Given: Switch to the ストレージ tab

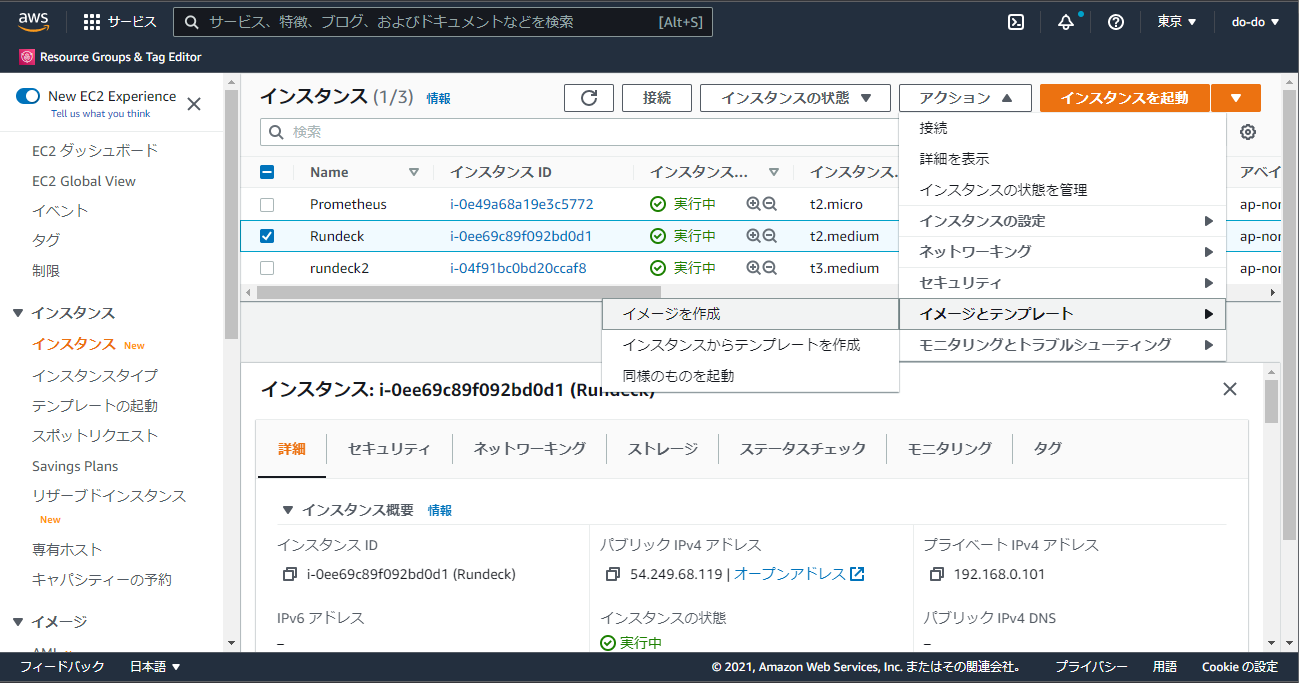Looking at the screenshot, I should [x=663, y=449].
